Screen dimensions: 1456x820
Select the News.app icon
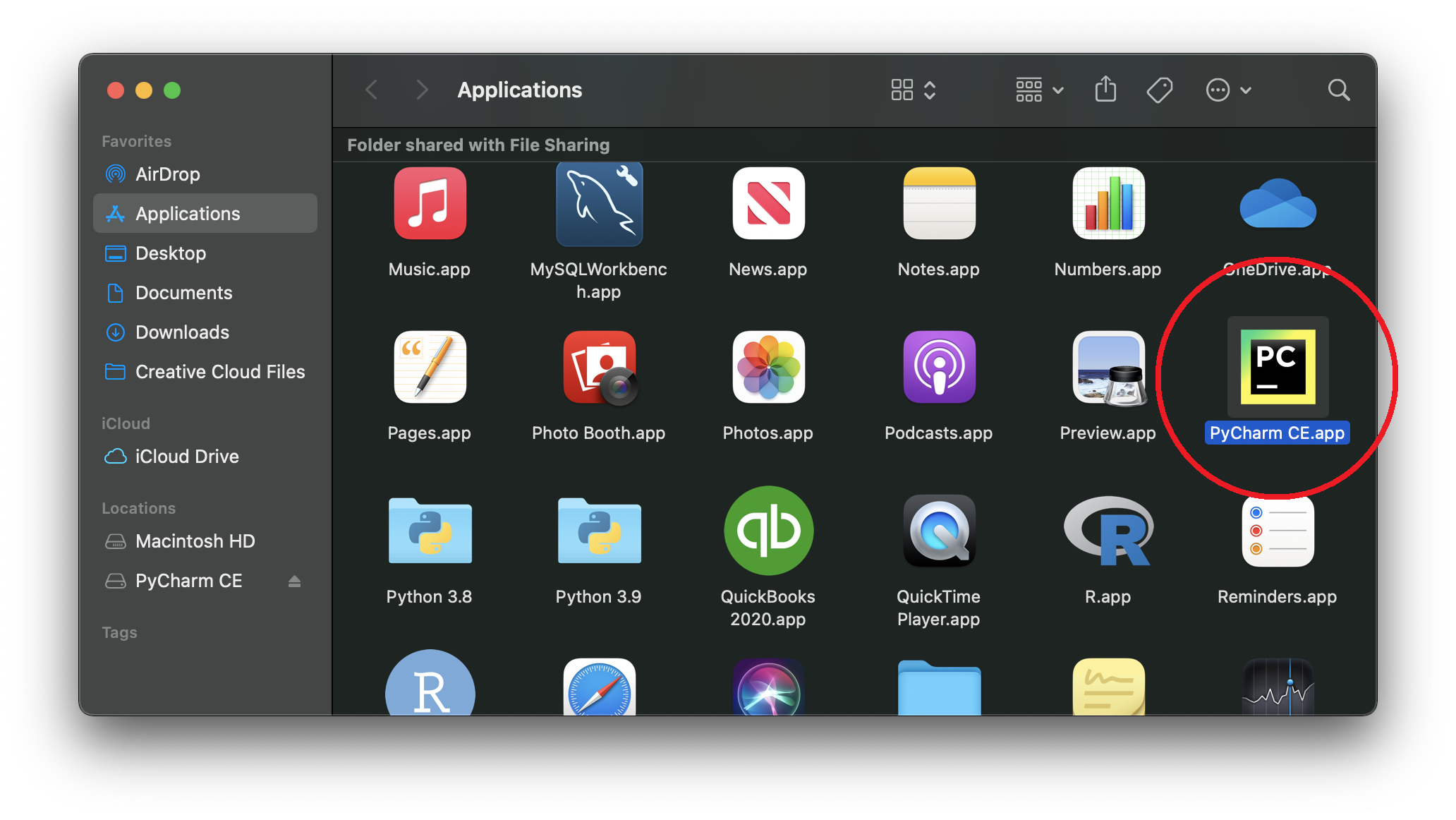[x=768, y=204]
